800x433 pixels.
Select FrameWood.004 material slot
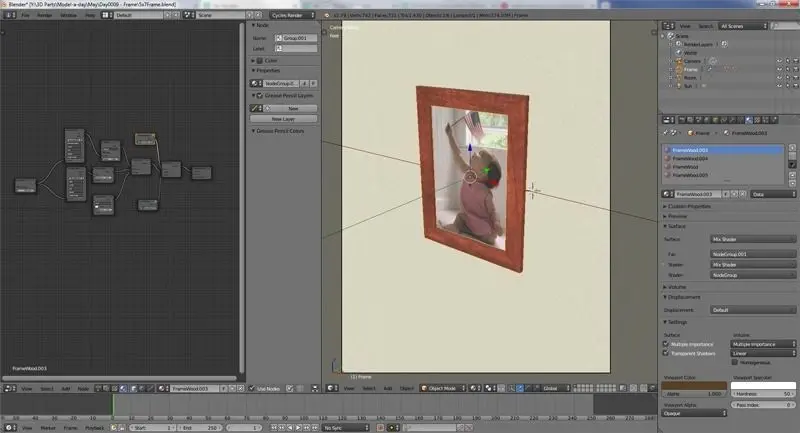pos(723,158)
